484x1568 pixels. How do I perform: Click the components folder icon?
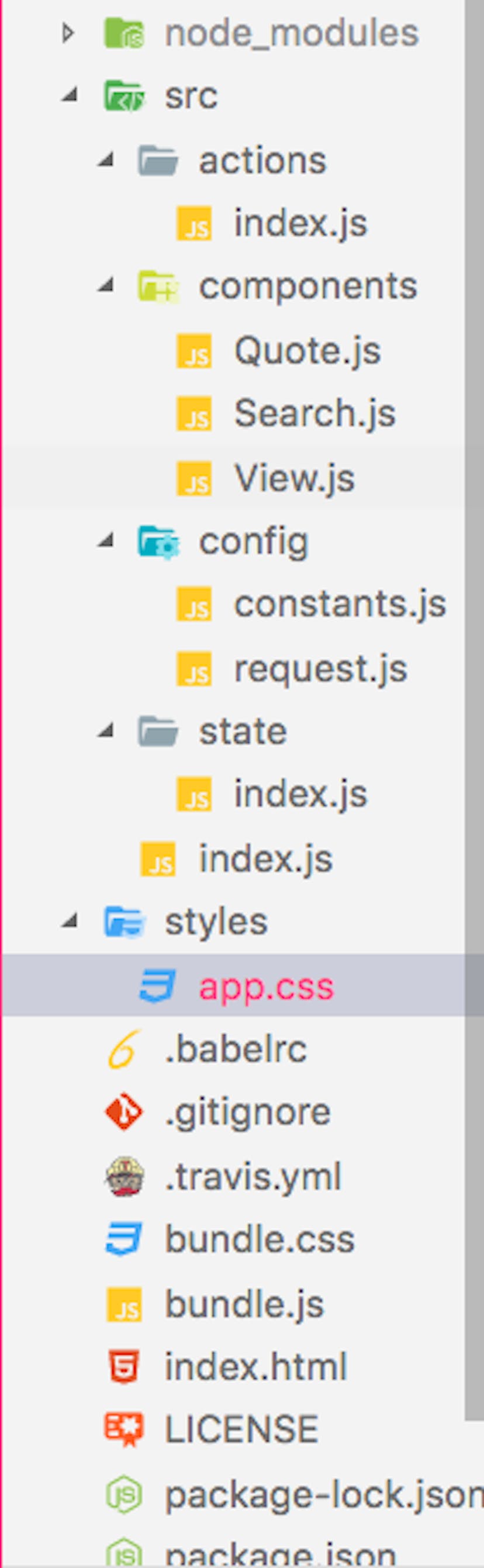point(158,286)
